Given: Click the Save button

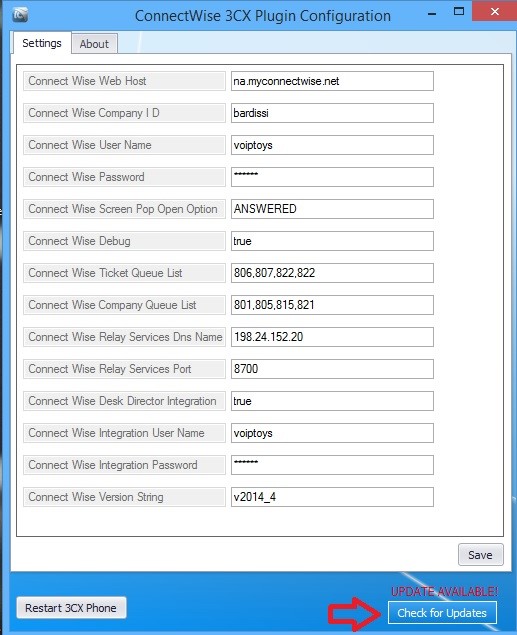Looking at the screenshot, I should coord(481,554).
